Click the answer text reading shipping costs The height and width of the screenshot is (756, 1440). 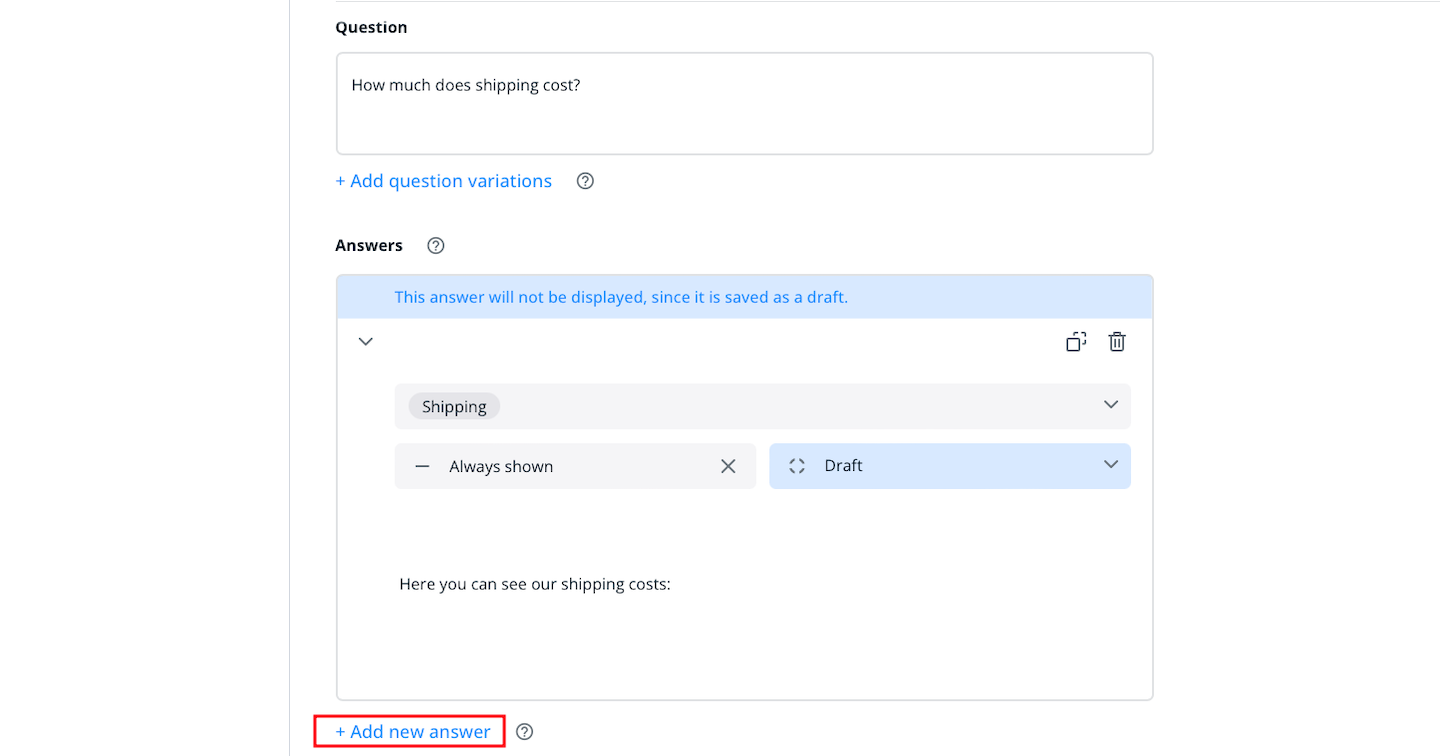point(534,584)
